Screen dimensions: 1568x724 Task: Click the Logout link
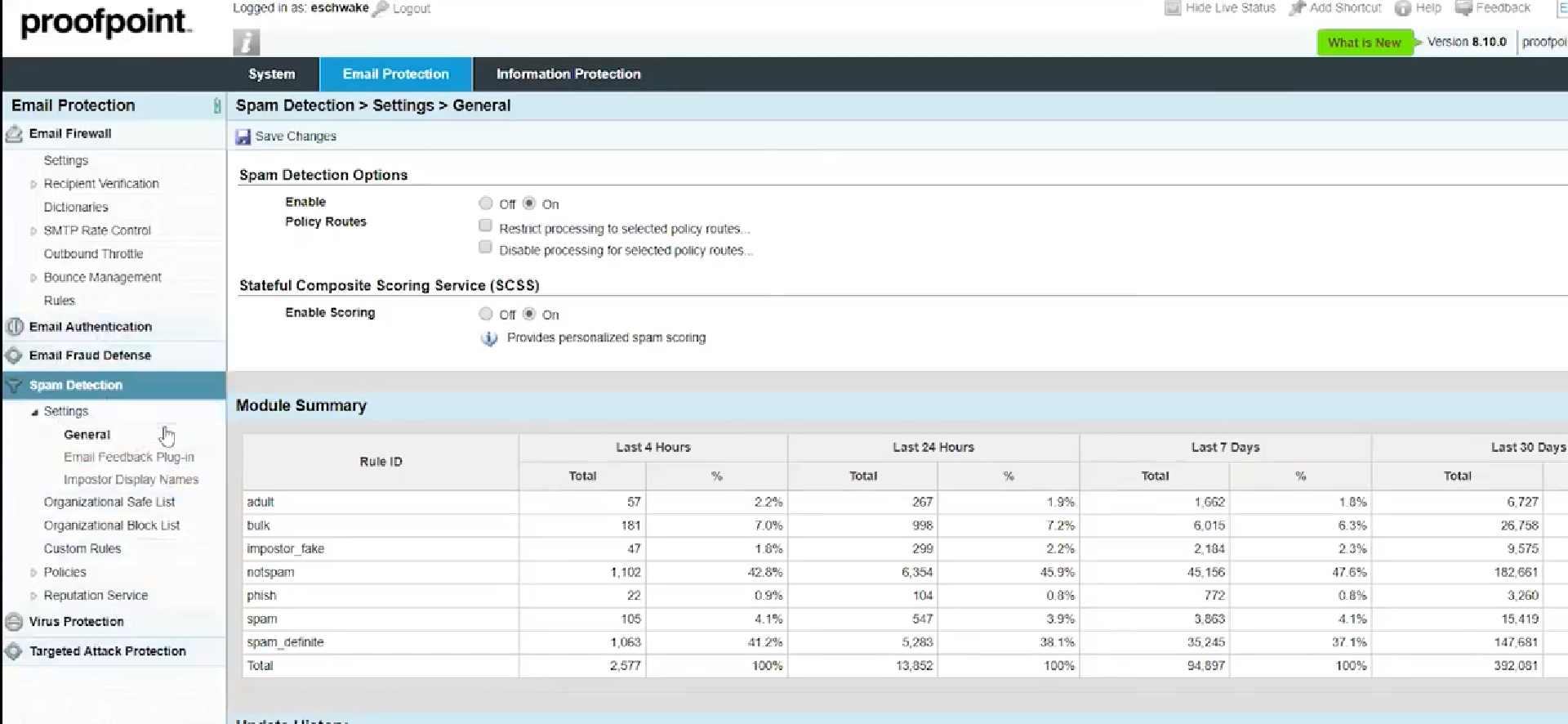(412, 9)
